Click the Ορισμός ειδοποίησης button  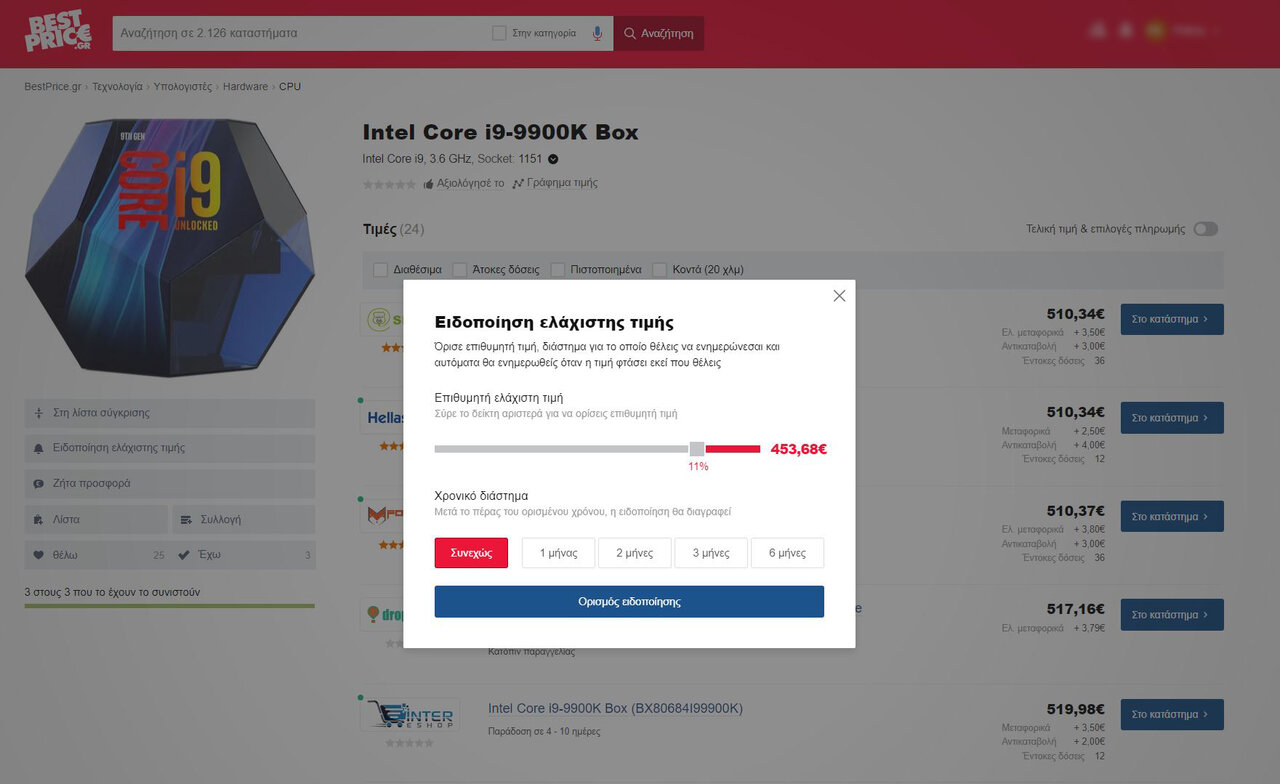(x=629, y=602)
